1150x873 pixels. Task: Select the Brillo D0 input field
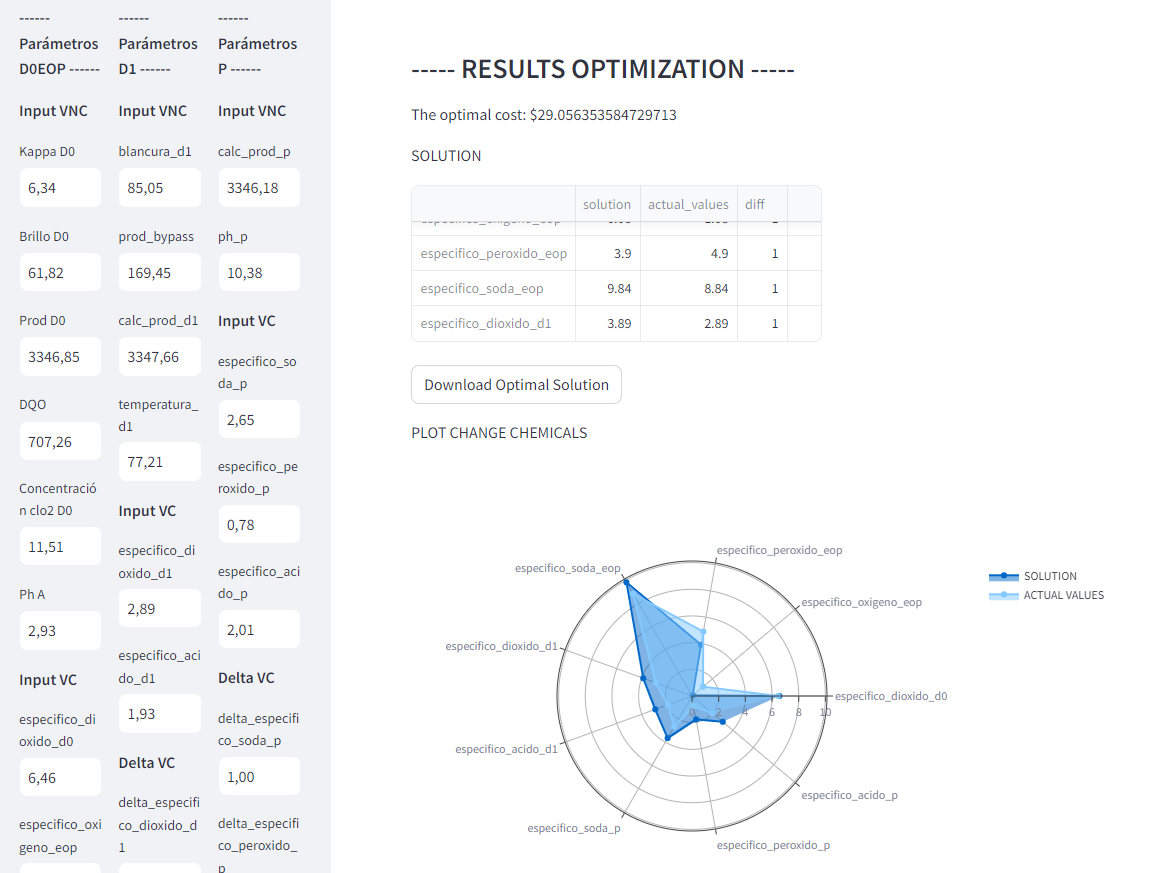[60, 272]
